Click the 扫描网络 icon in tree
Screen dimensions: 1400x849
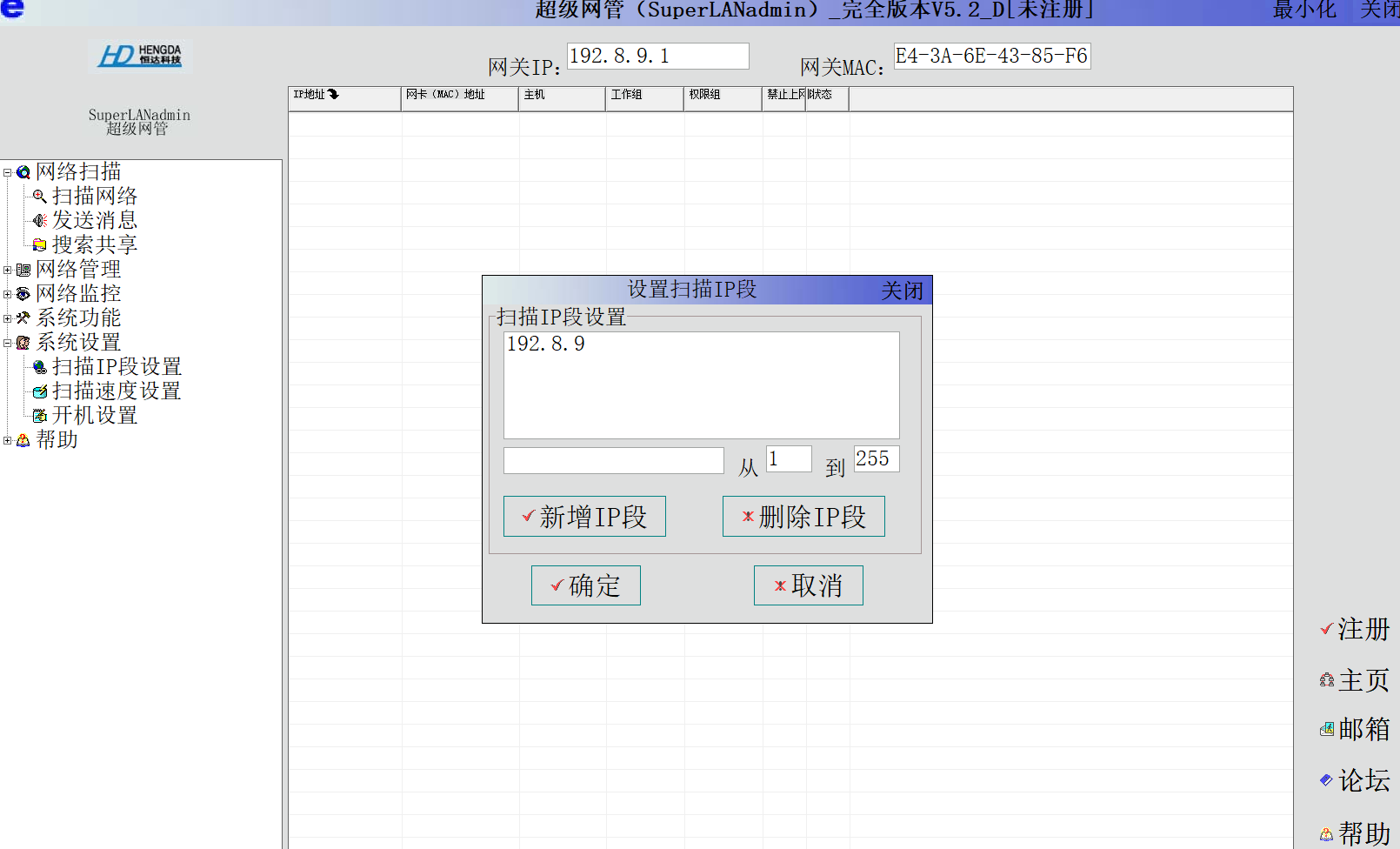click(x=40, y=197)
